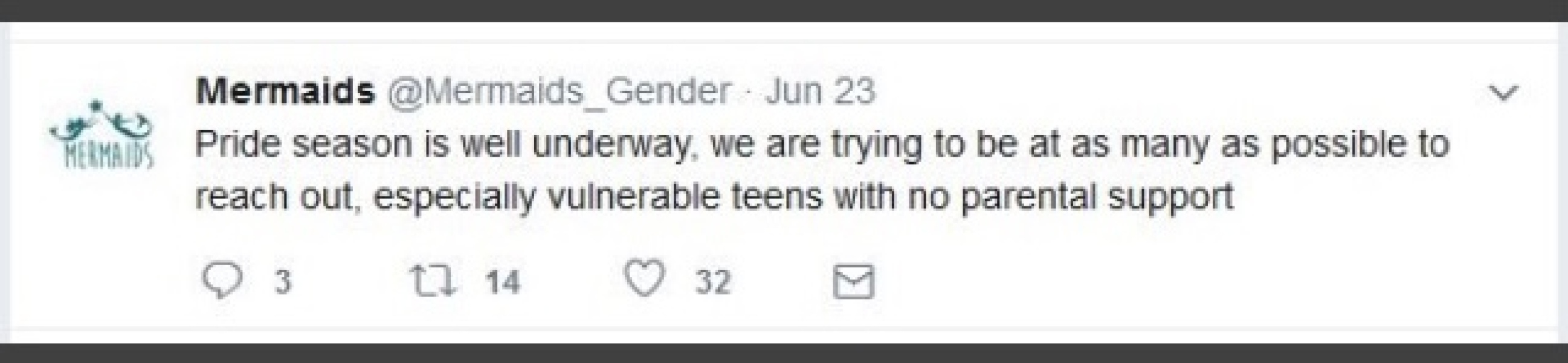1568x363 pixels.
Task: Click the dark bar below the tweet
Action: [784, 353]
